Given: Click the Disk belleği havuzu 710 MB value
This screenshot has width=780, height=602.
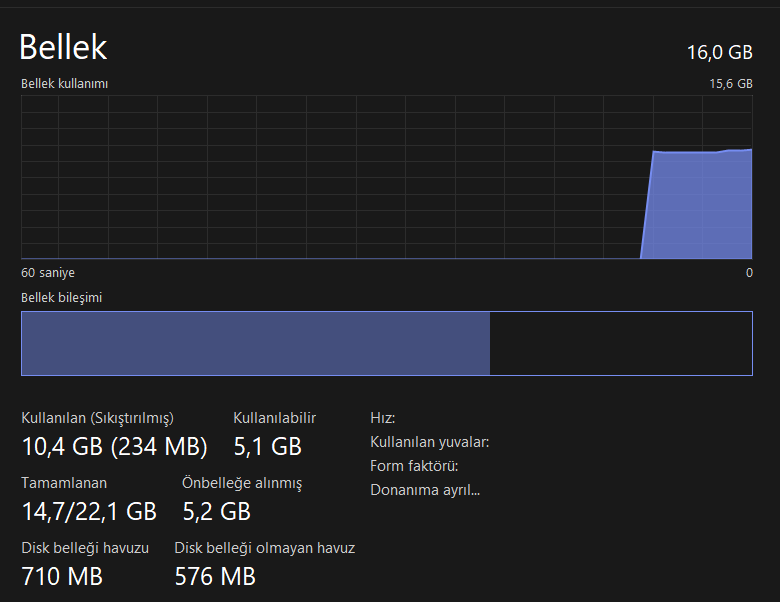Looking at the screenshot, I should [62, 577].
